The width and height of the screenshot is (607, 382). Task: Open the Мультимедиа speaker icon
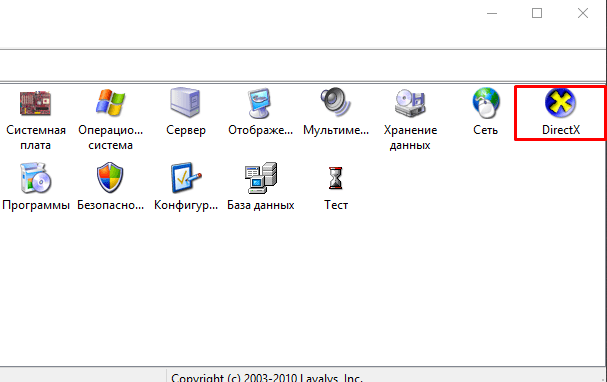(x=335, y=102)
